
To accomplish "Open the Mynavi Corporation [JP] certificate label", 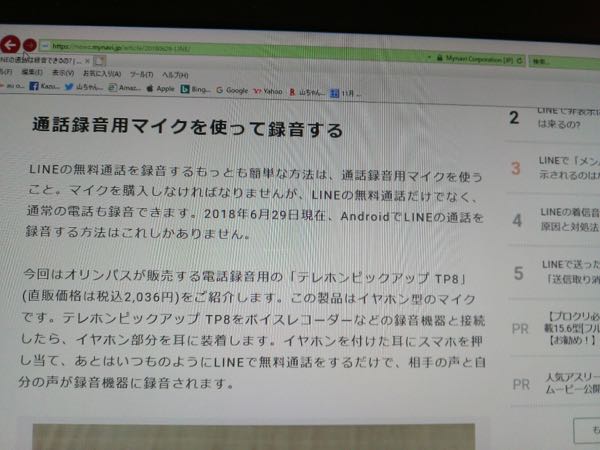I will click(480, 60).
